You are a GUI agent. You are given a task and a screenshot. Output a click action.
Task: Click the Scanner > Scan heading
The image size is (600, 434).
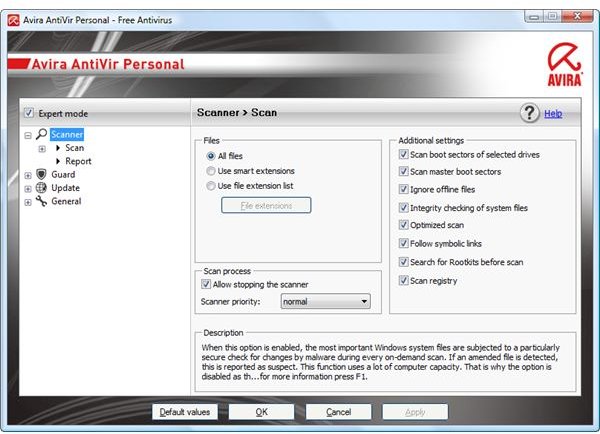[237, 113]
